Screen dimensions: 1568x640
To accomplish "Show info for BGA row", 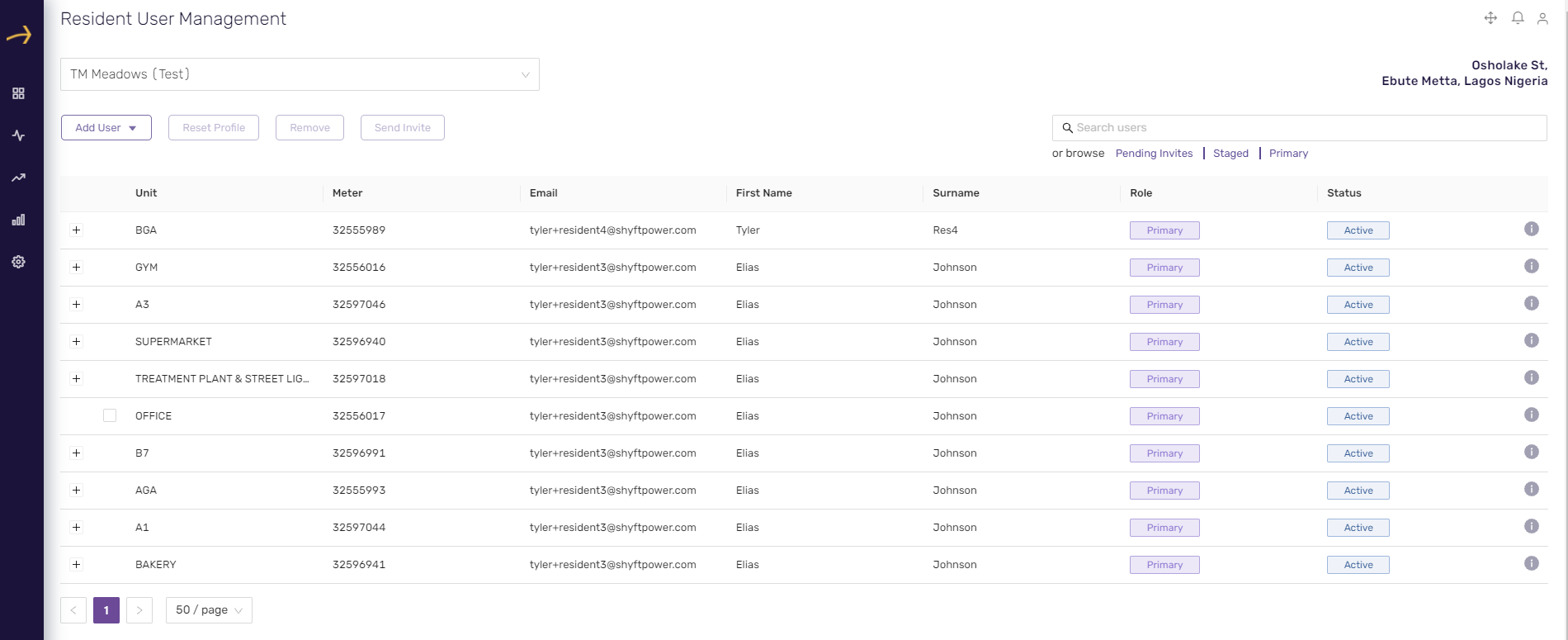I will point(1532,229).
